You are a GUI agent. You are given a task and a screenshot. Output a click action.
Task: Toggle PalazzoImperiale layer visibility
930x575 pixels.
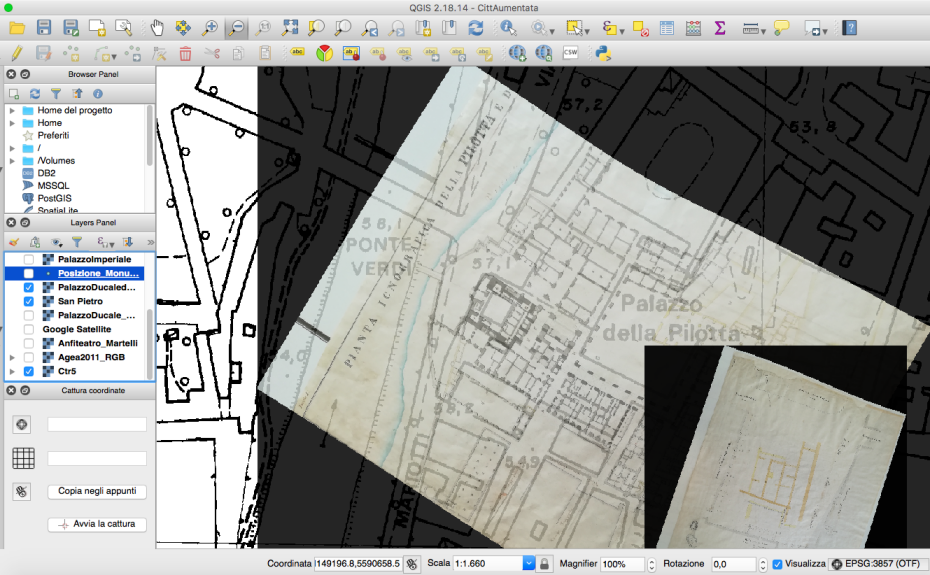coord(28,259)
